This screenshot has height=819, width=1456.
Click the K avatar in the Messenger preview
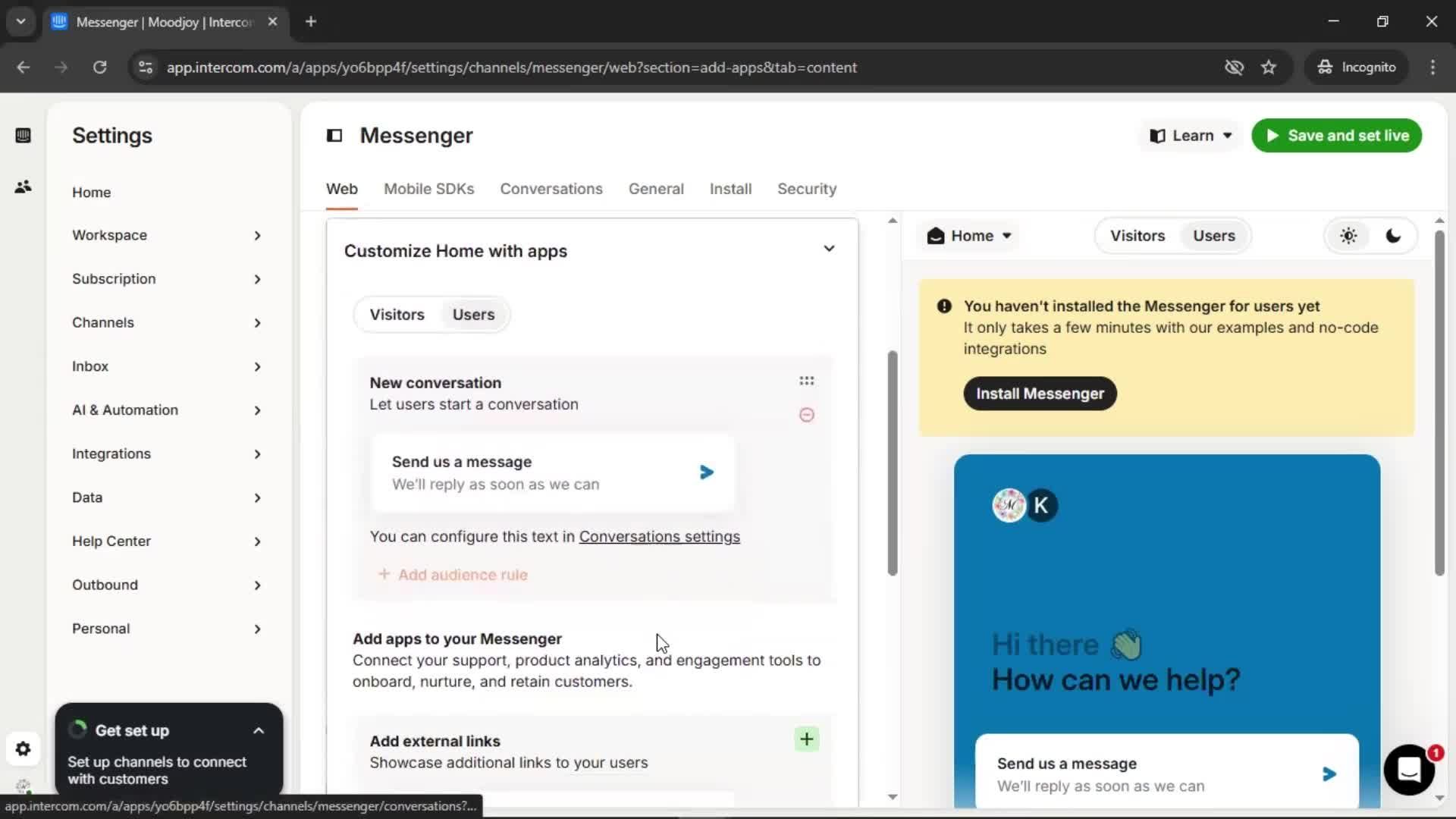pyautogui.click(x=1042, y=505)
